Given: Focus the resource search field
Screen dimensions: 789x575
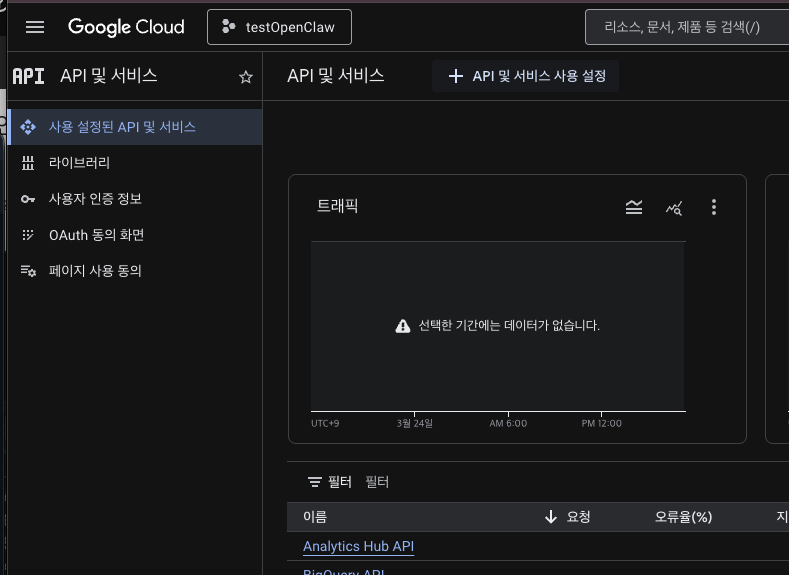Looking at the screenshot, I should (x=687, y=27).
